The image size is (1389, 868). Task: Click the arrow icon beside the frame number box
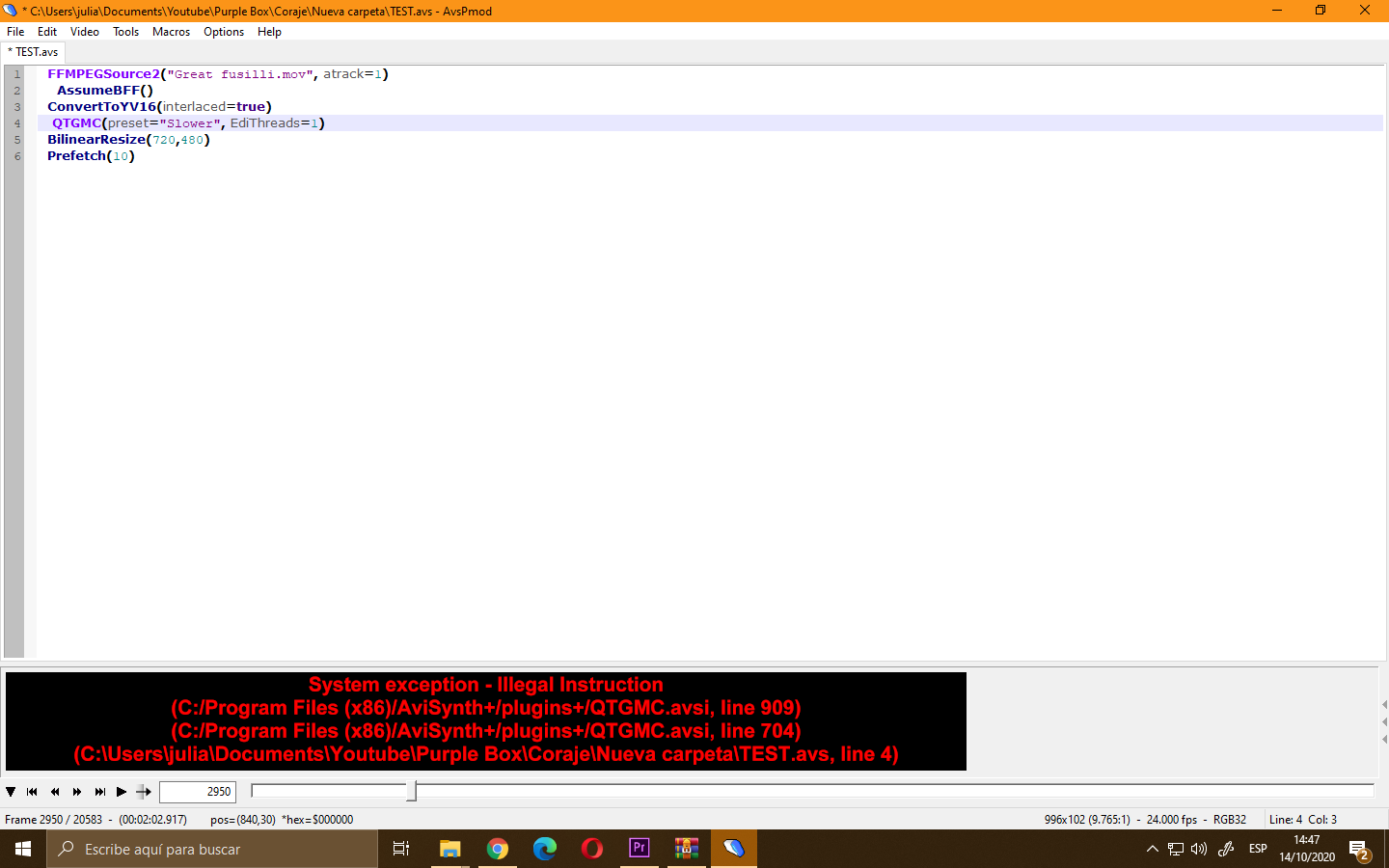(x=144, y=792)
